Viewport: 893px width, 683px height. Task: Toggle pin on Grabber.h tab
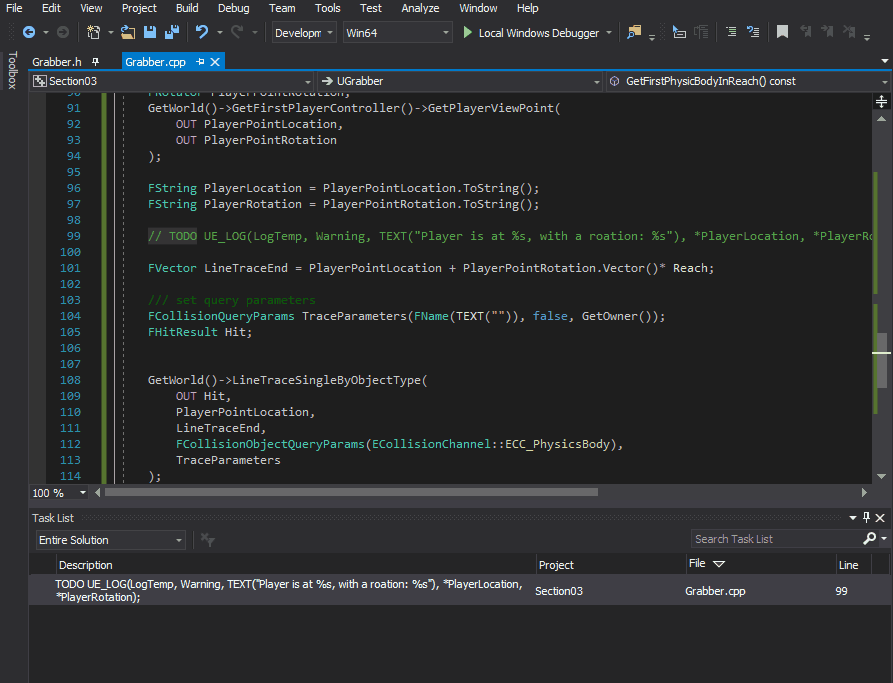(96, 62)
